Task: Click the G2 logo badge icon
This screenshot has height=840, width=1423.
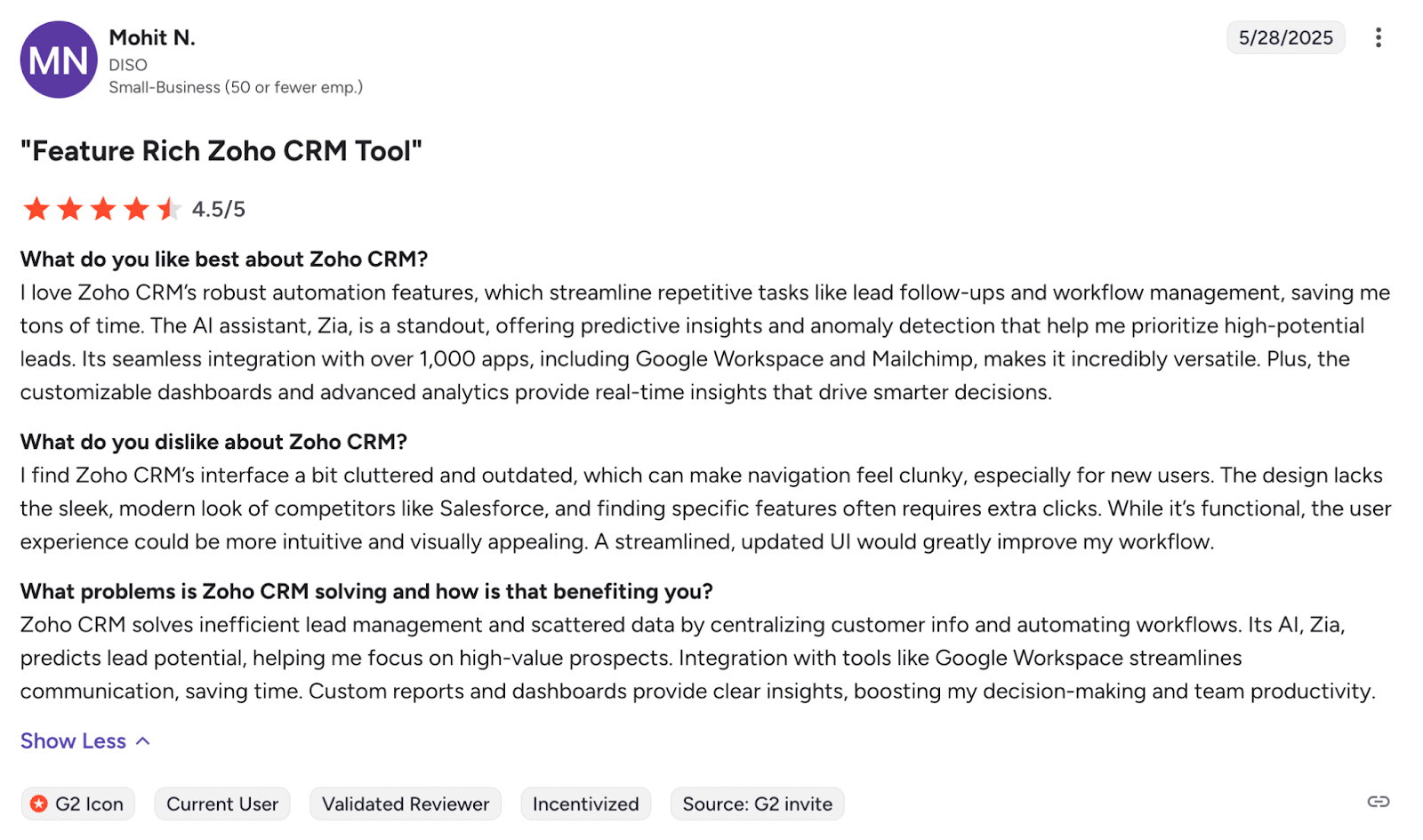Action: (x=39, y=804)
